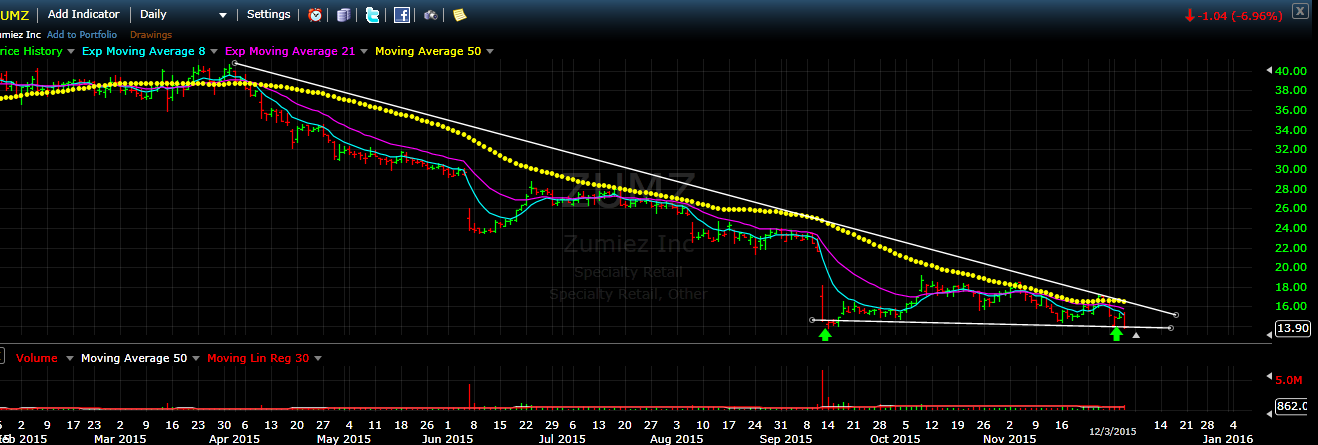
Task: Share chart via the Twitter icon
Action: (372, 15)
